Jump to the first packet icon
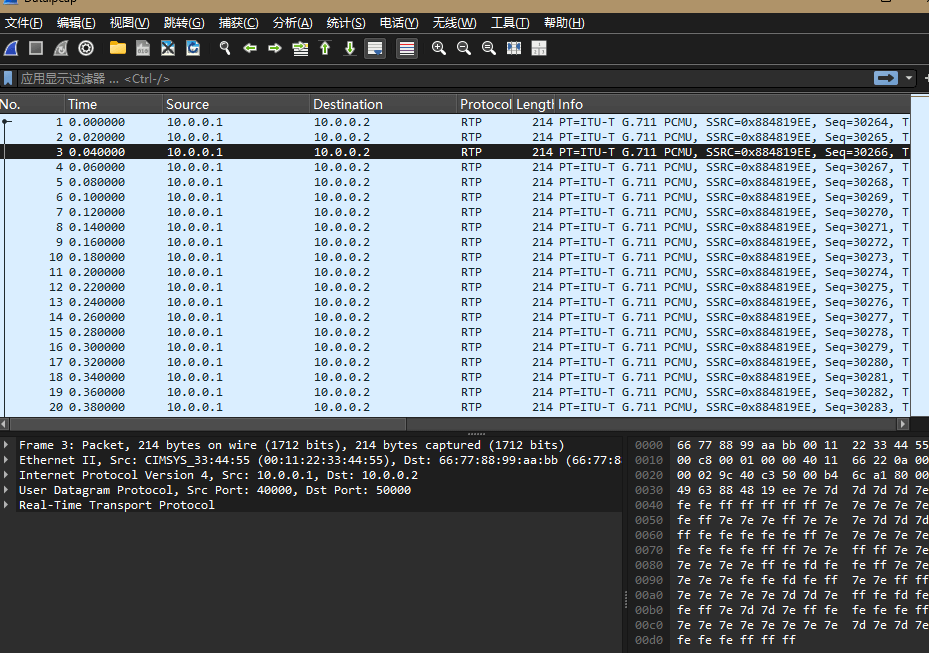Screen dimensions: 929x653 coord(325,48)
